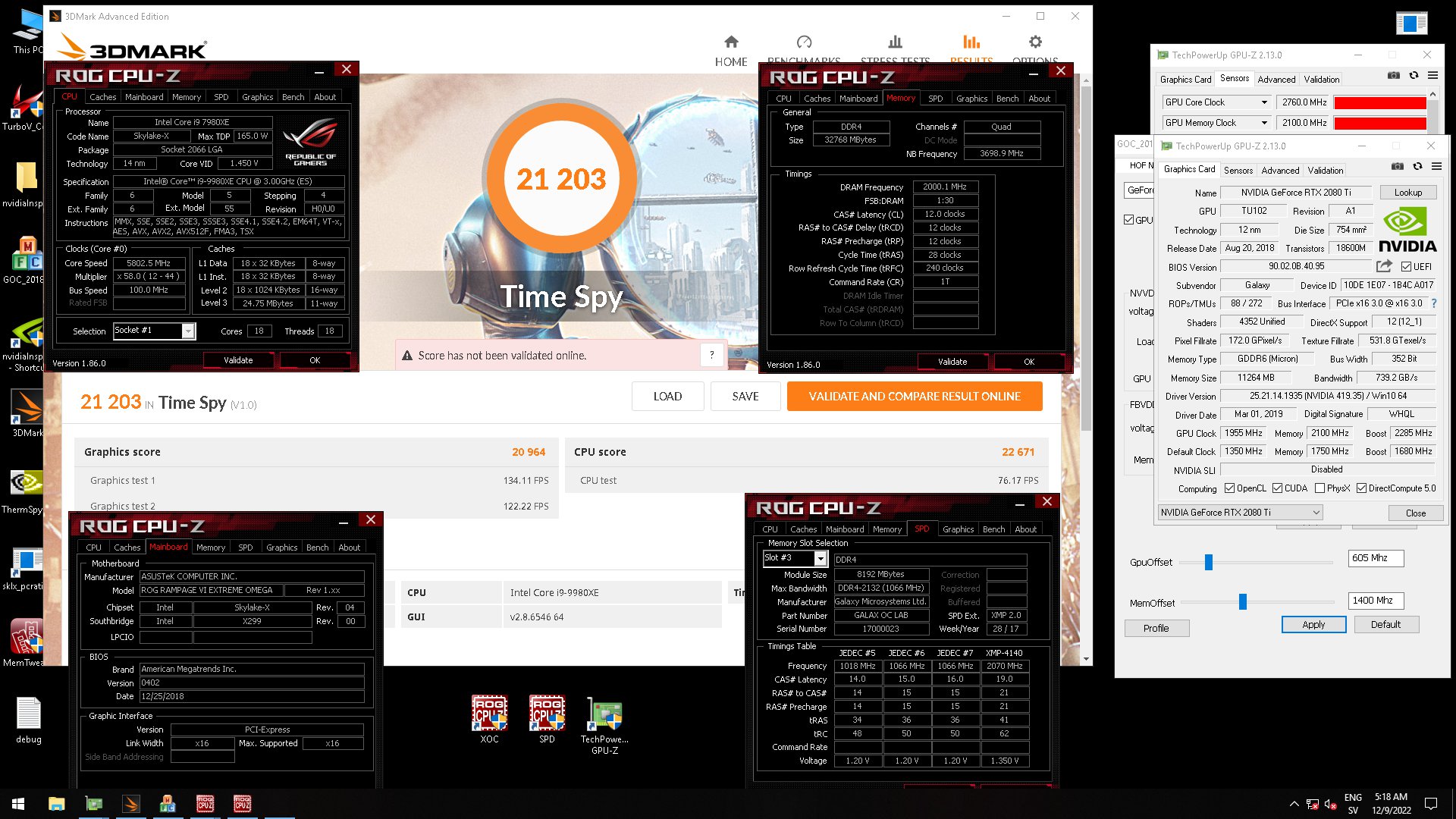Open the Socket #1 selection dropdown
This screenshot has width=1456, height=819.
coord(188,331)
